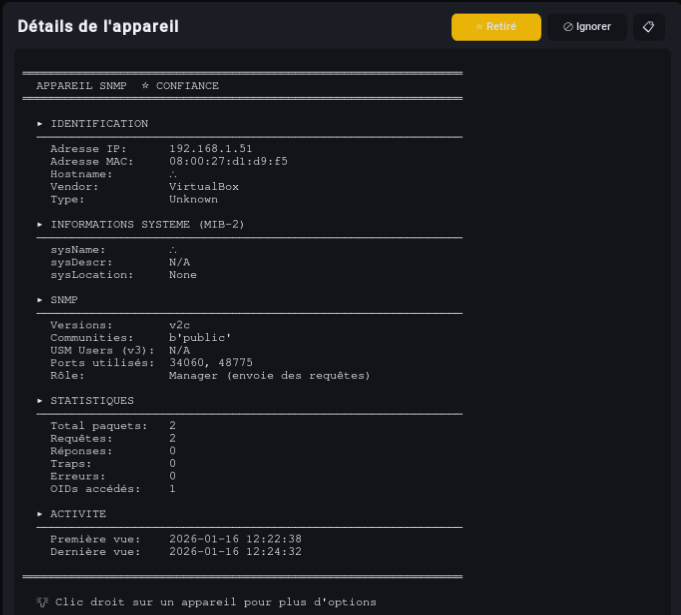Click the Réponses label
The height and width of the screenshot is (615, 681).
pos(81,451)
